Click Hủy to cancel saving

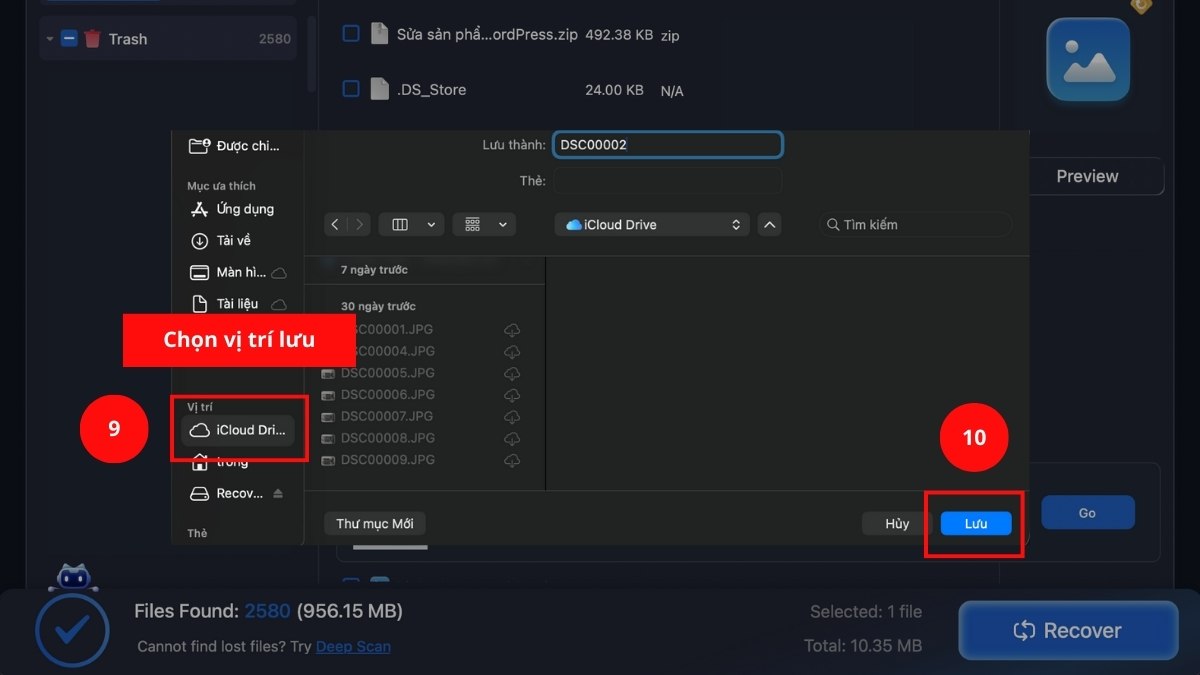coord(897,524)
